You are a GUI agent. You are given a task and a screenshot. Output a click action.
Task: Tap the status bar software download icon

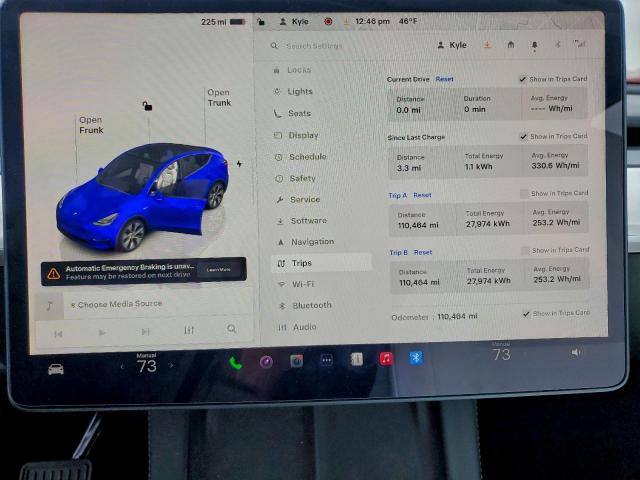tap(346, 22)
